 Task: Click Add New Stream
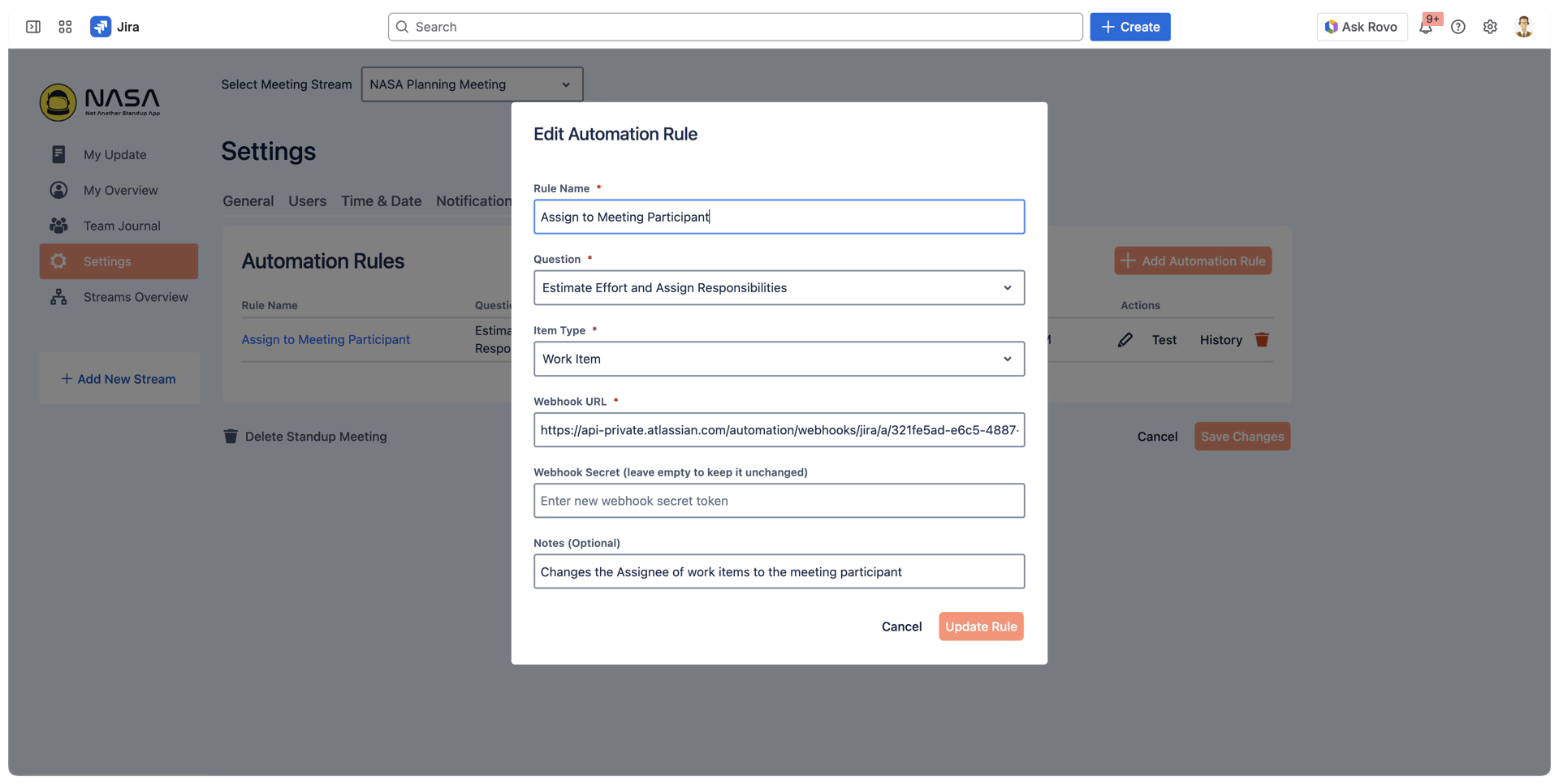click(119, 378)
